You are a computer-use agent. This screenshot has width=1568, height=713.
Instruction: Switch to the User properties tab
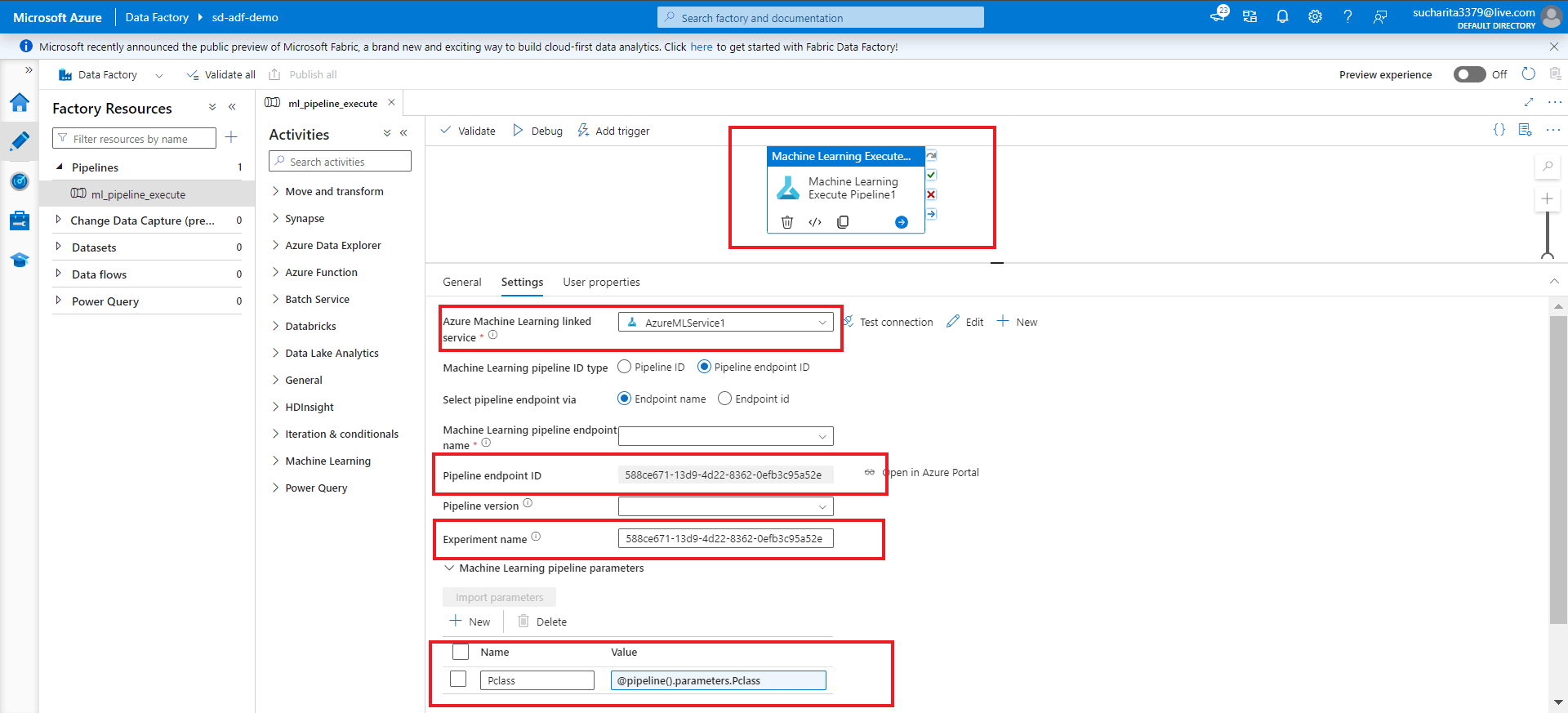(x=601, y=282)
